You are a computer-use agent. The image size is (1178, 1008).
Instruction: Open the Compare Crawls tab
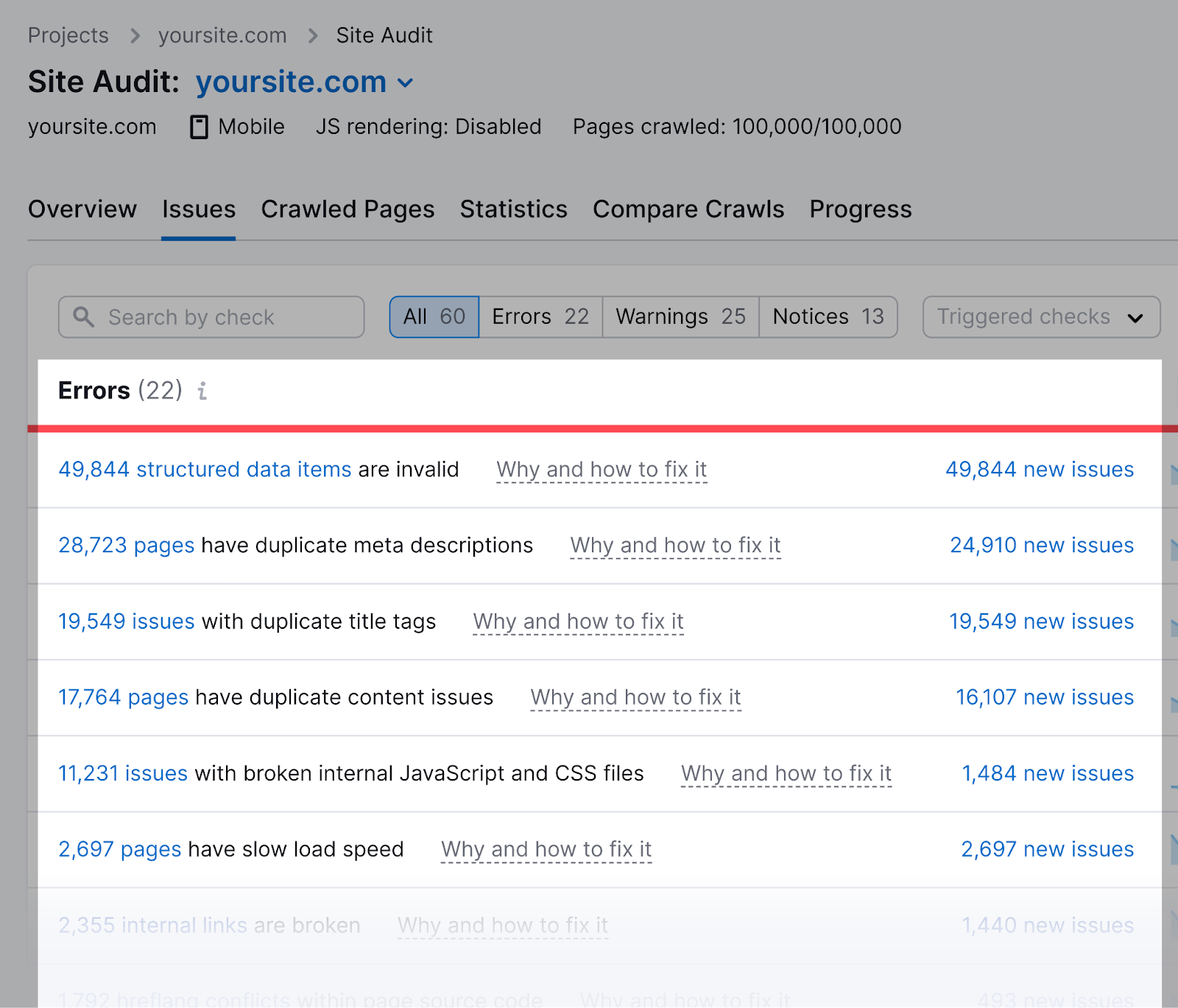point(688,210)
